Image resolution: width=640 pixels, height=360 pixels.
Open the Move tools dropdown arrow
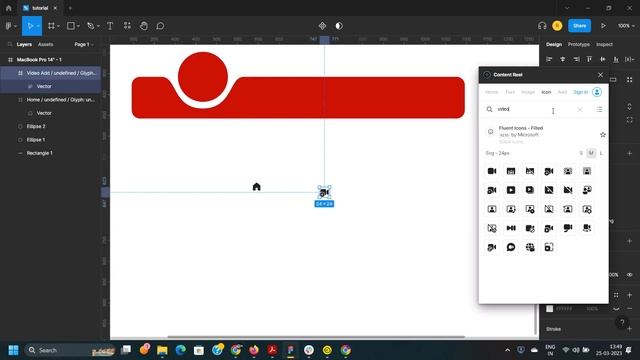click(38, 26)
